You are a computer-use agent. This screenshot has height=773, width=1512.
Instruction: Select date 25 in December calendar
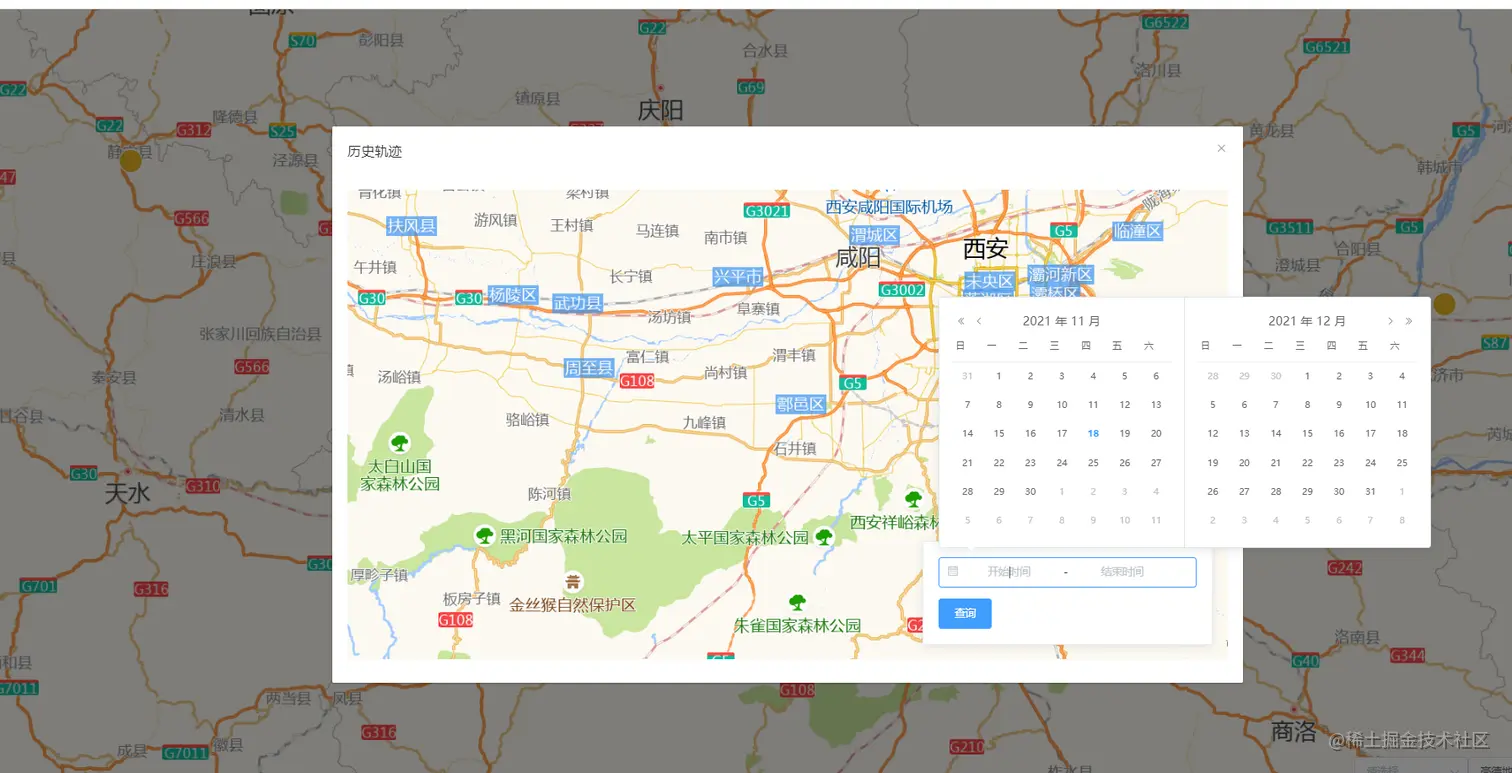coord(1402,462)
